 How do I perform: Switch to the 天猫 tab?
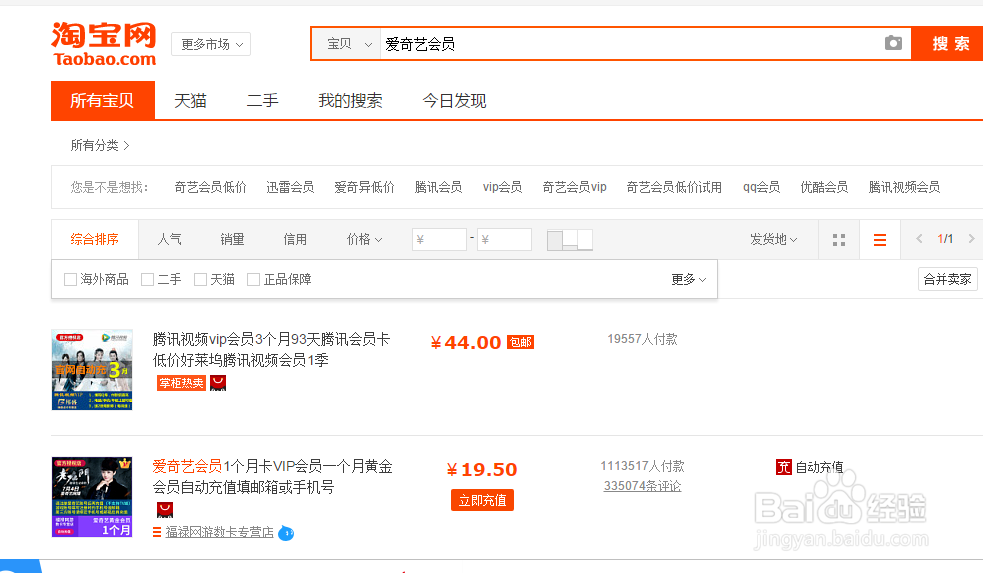pyautogui.click(x=190, y=100)
